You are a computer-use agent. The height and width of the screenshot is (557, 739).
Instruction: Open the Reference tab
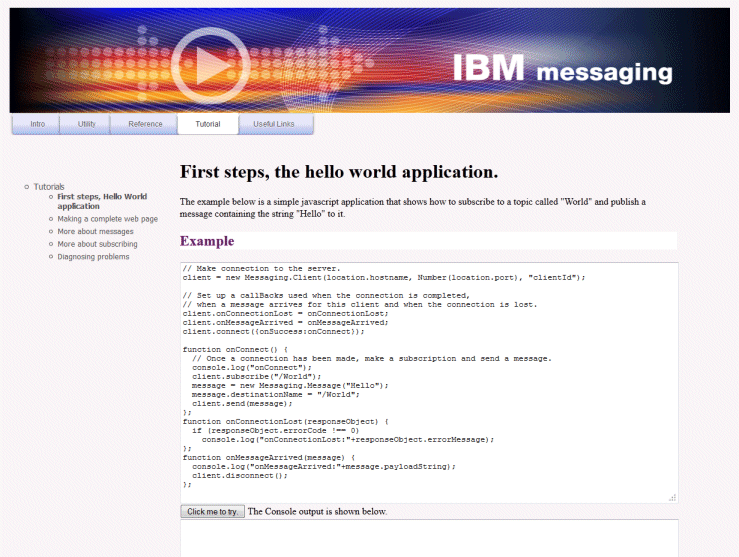[x=145, y=124]
